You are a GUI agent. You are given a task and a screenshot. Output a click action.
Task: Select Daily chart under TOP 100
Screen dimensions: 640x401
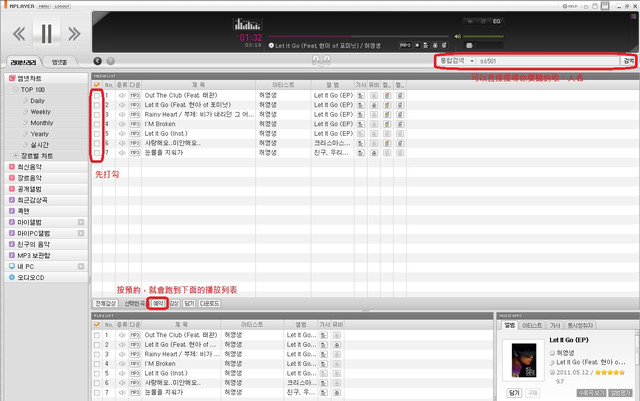[37, 101]
